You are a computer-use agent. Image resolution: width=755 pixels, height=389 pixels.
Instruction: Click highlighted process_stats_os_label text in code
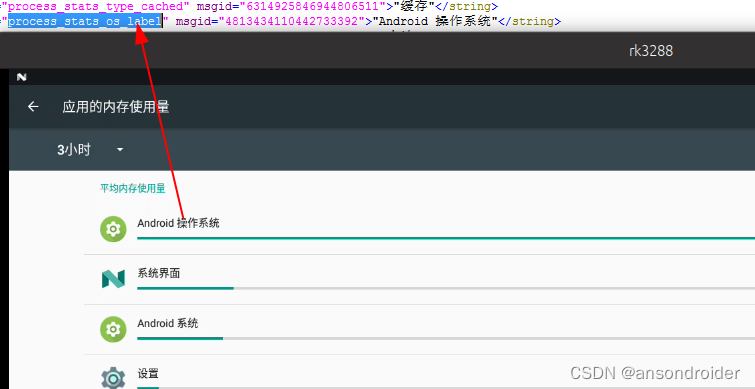coord(85,22)
